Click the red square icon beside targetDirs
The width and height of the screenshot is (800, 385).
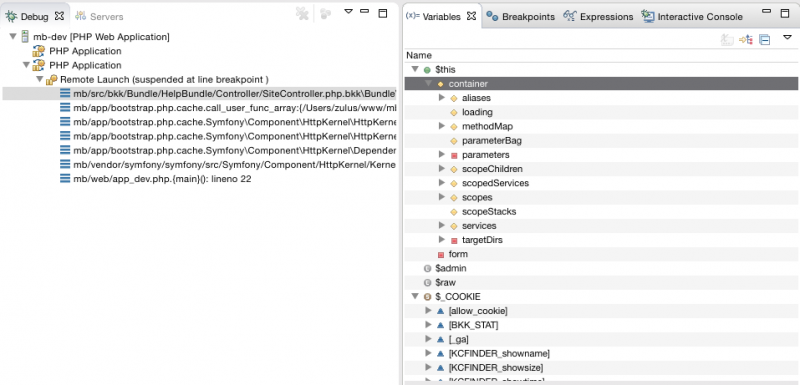click(454, 240)
